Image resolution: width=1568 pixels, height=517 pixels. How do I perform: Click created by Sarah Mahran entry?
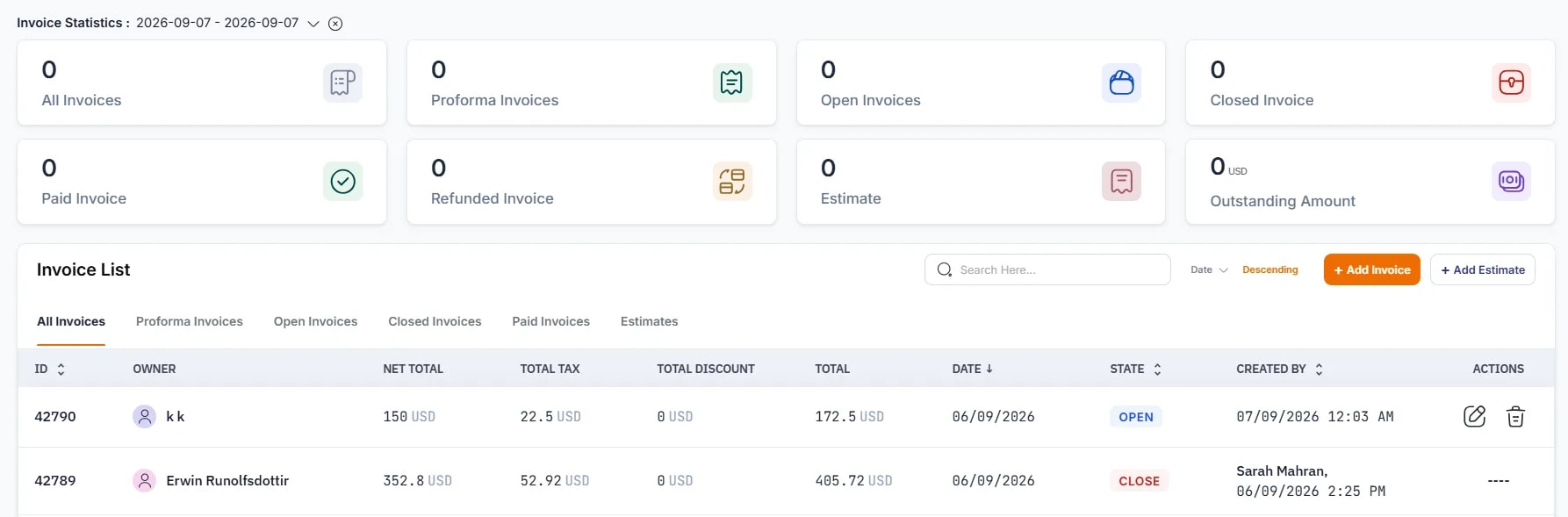(1311, 481)
